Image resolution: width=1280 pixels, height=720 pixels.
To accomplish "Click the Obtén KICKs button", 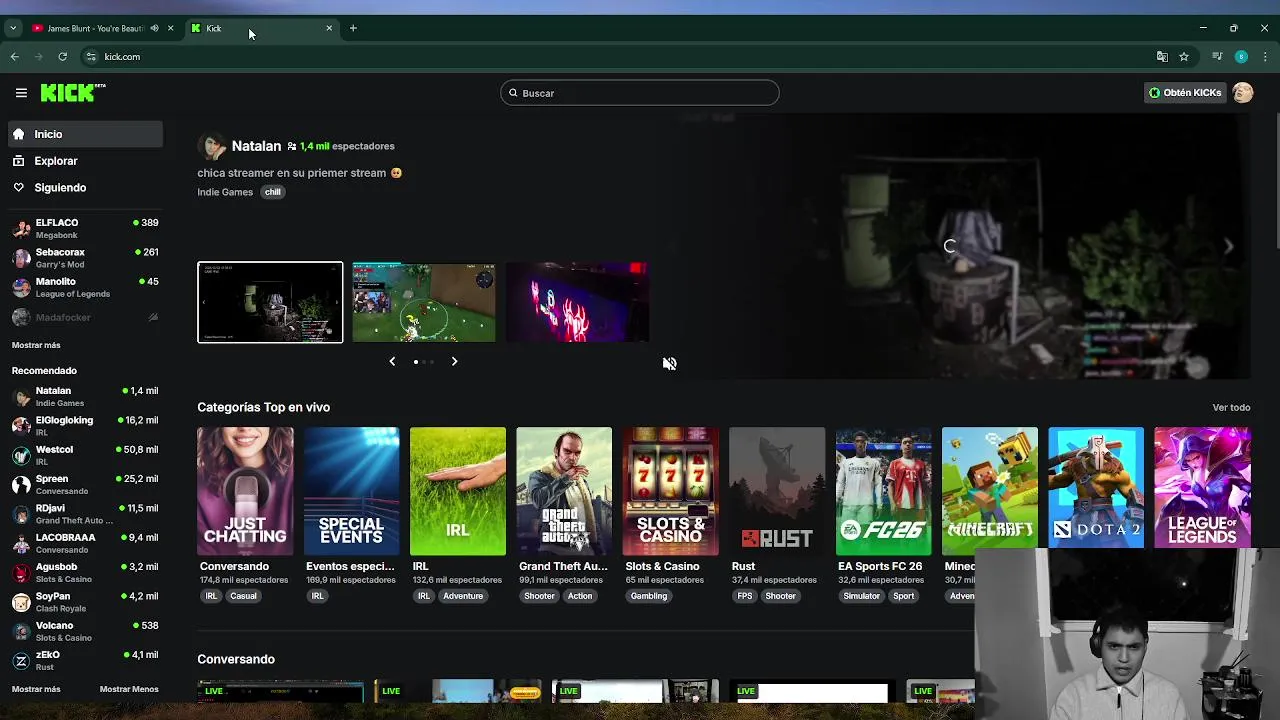I will click(x=1185, y=93).
